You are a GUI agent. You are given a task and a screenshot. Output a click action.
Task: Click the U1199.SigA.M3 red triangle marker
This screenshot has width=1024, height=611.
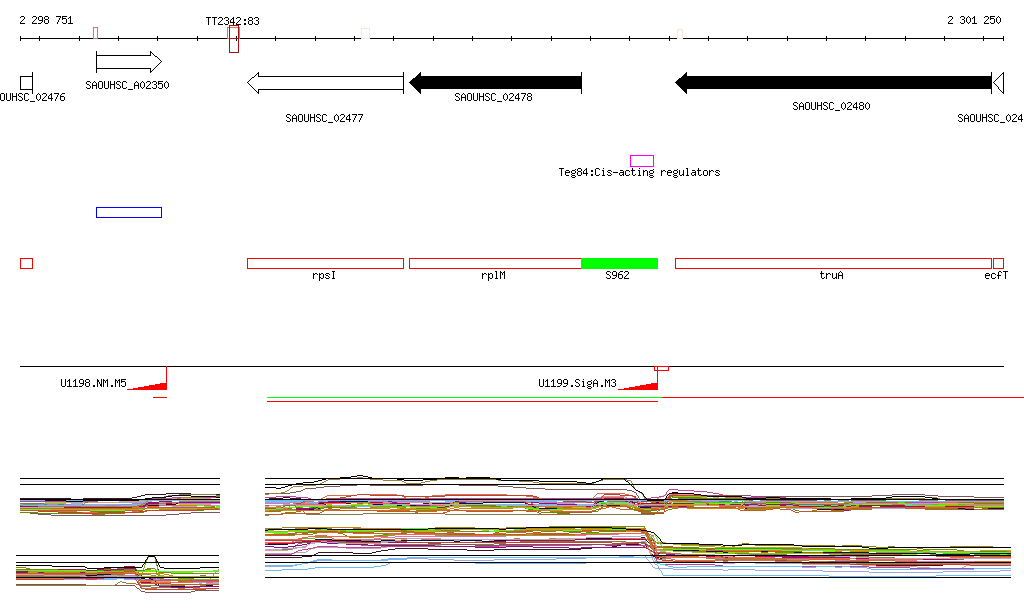point(639,385)
